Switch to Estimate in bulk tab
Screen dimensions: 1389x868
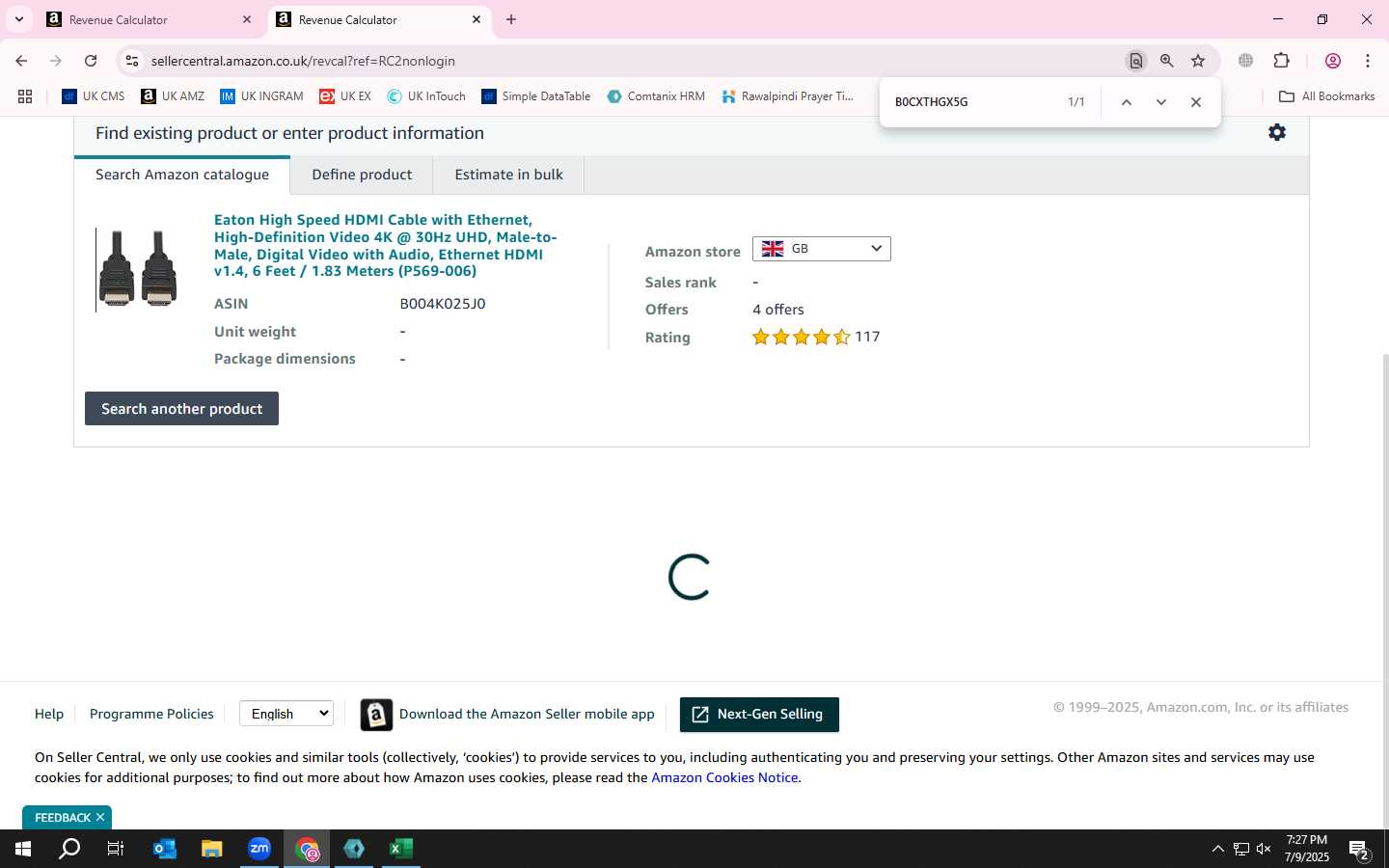tap(508, 175)
